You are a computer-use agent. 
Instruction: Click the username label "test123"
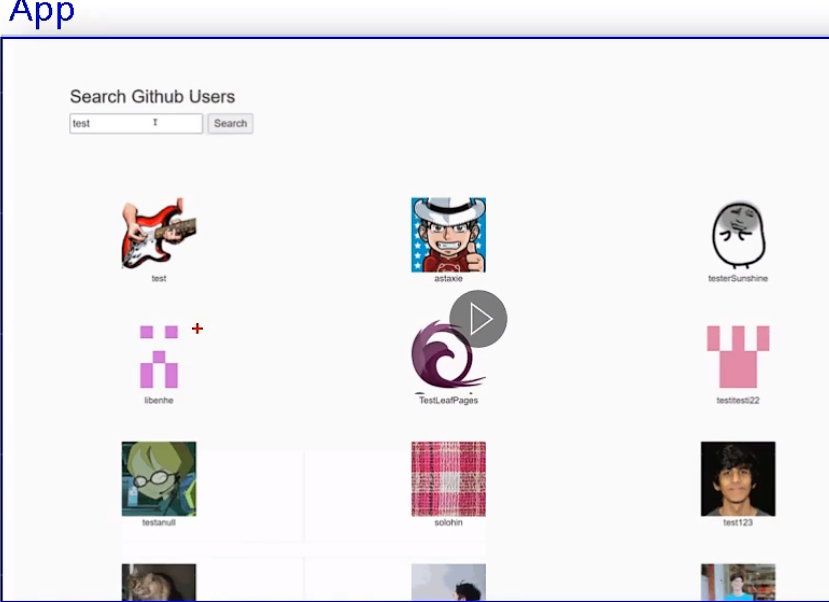pos(738,523)
